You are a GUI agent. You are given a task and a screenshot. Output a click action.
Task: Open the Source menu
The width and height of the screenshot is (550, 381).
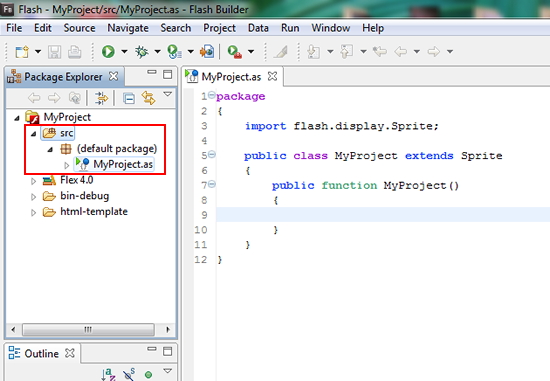(x=79, y=28)
